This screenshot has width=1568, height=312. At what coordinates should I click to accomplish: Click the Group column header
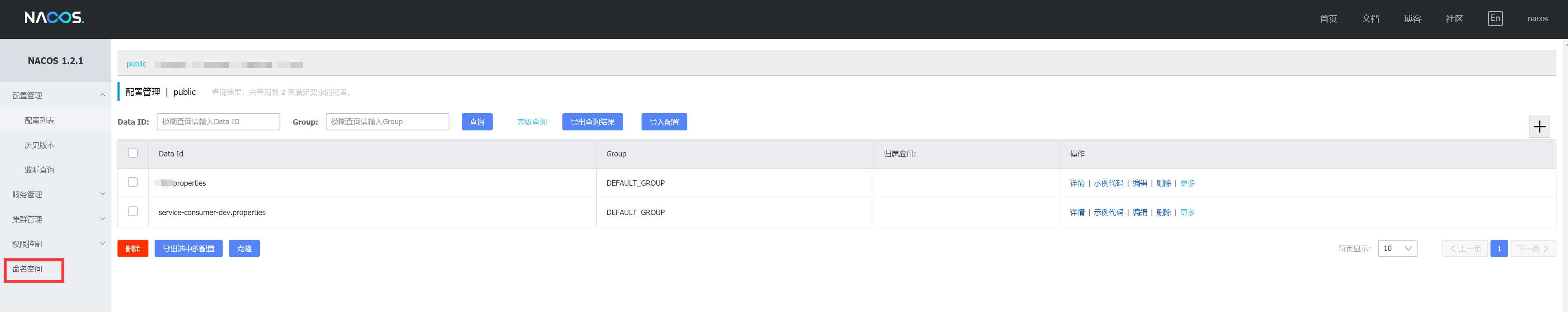pyautogui.click(x=616, y=154)
